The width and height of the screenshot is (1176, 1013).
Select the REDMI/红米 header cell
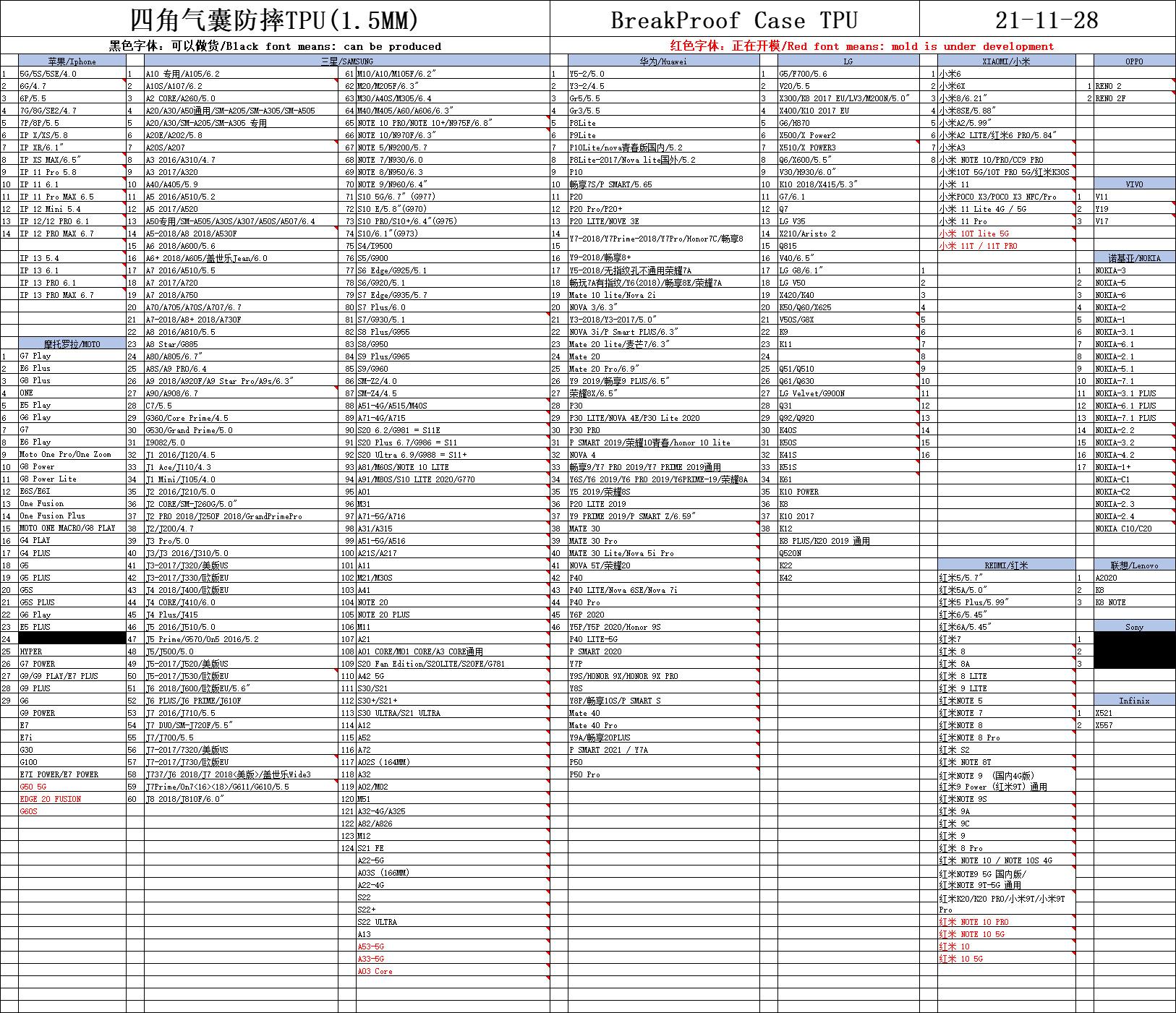(1007, 565)
